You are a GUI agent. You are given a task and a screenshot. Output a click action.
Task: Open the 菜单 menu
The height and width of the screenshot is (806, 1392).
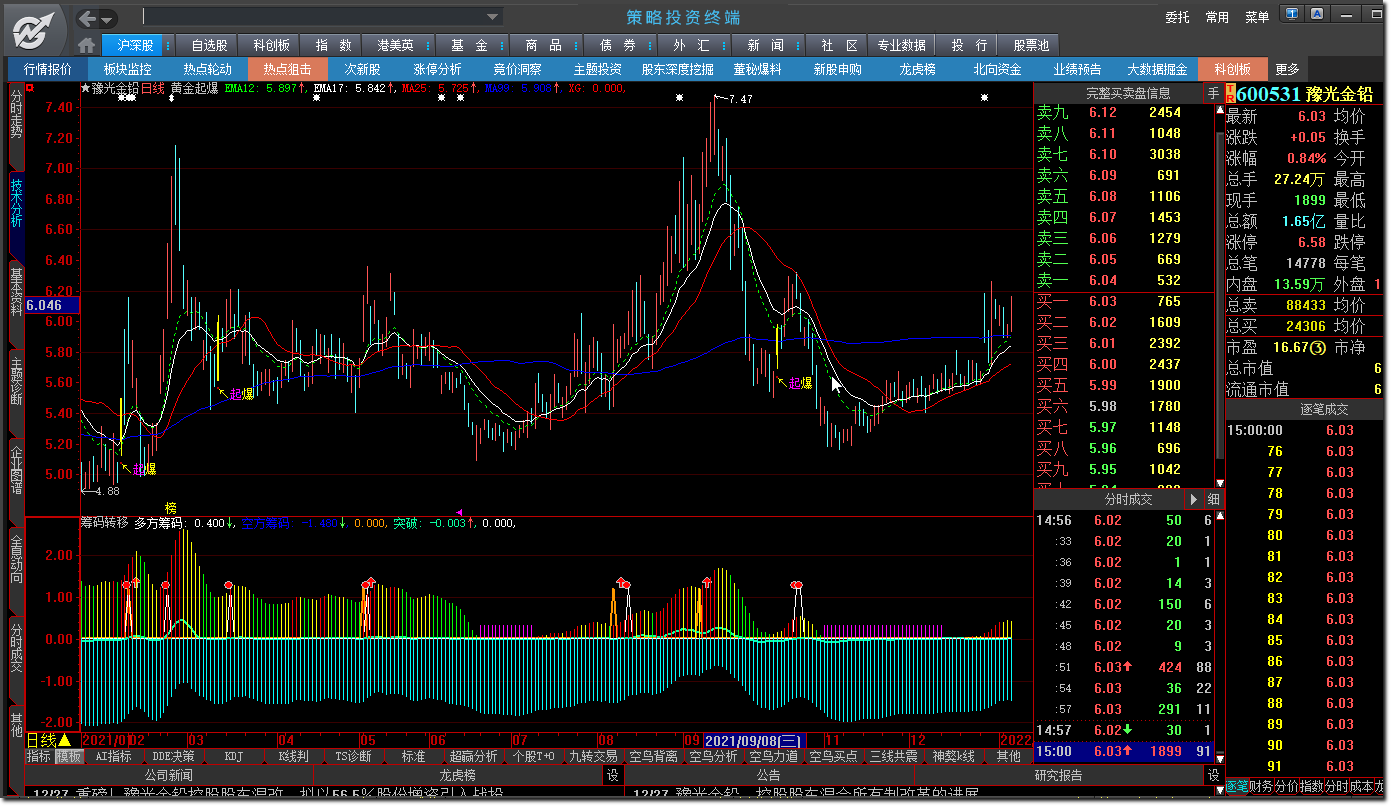point(1257,17)
